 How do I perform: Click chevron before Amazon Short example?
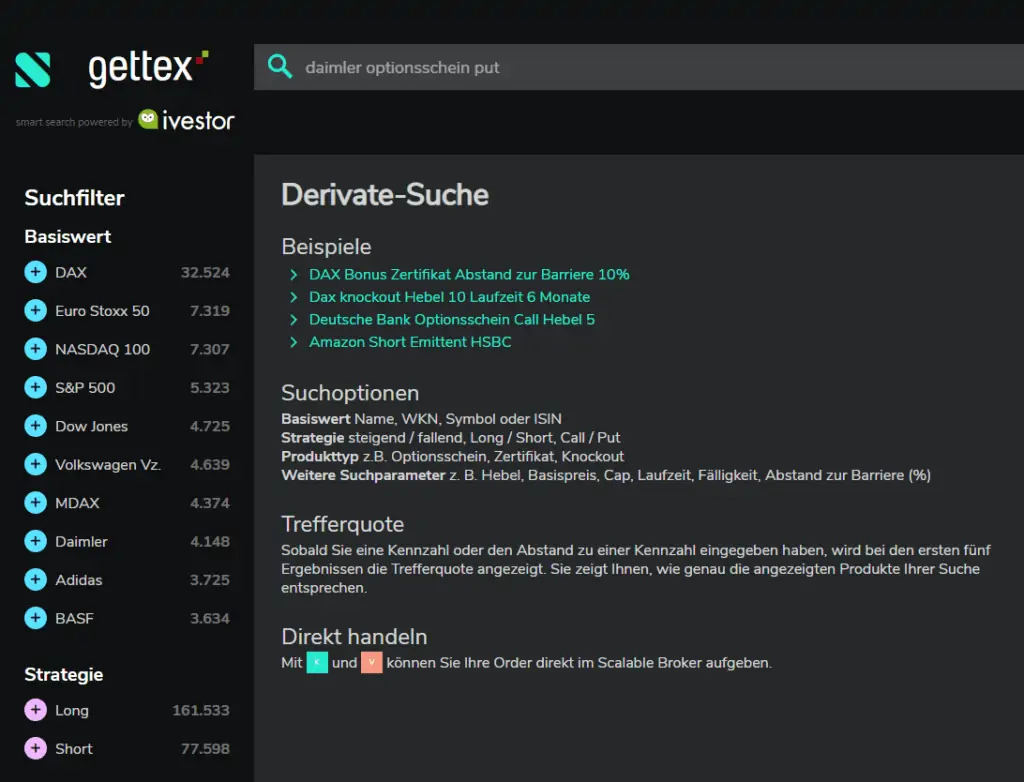(293, 342)
